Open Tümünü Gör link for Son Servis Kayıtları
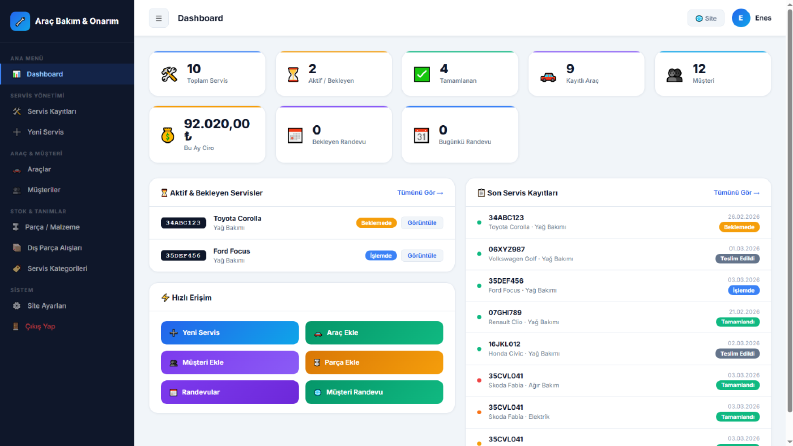The image size is (793, 446). coord(736,193)
